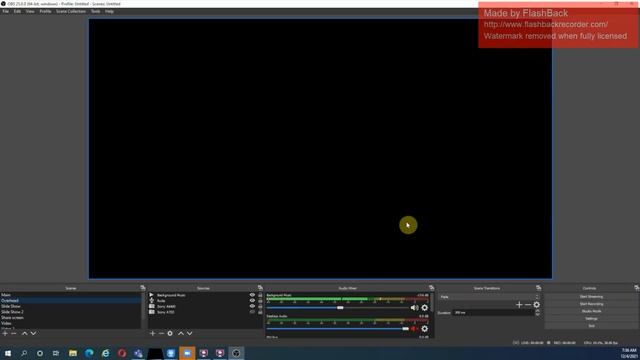
Task: Remove scene transition with minus
Action: [528, 304]
